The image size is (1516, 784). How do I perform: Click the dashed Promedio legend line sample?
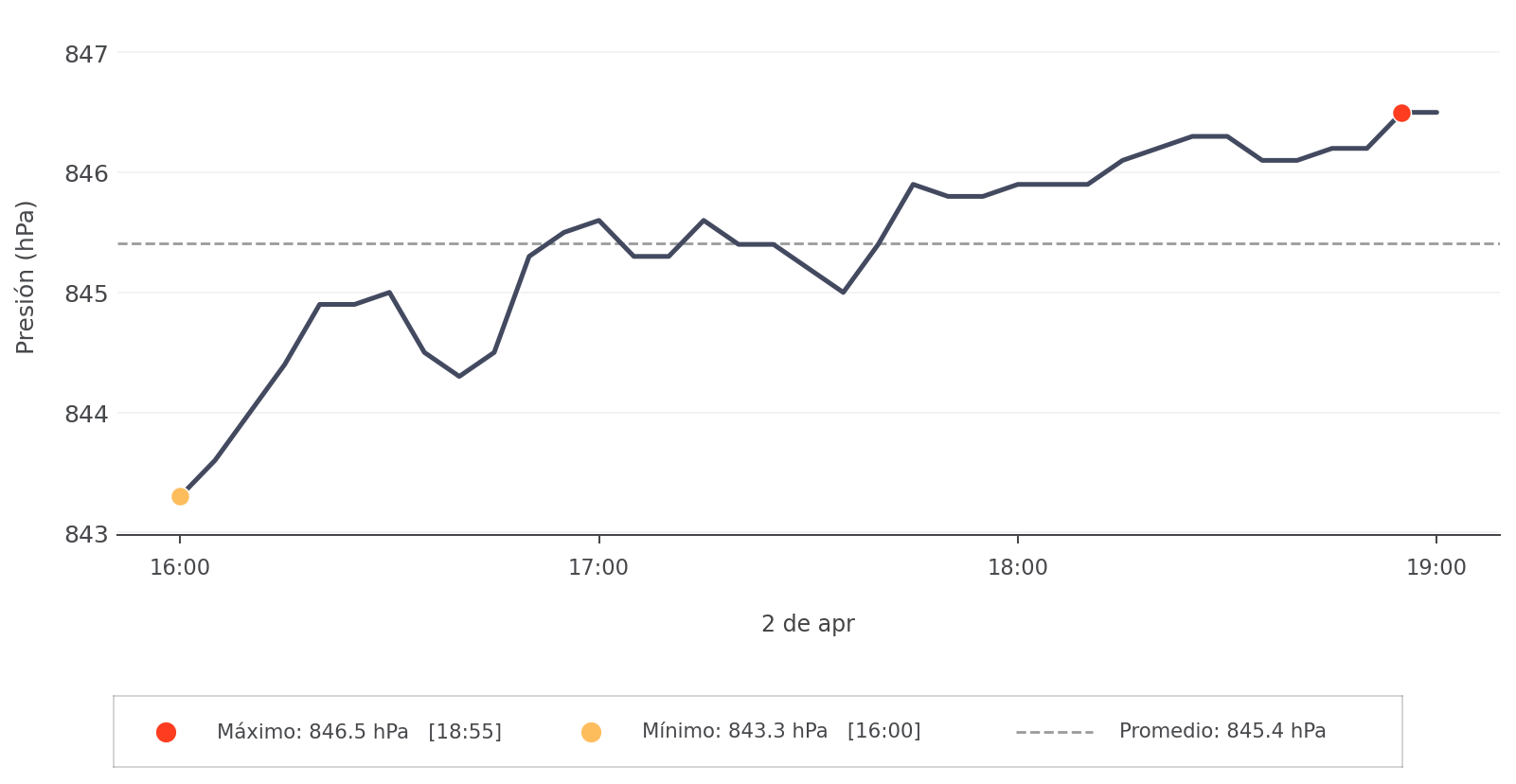1054,732
